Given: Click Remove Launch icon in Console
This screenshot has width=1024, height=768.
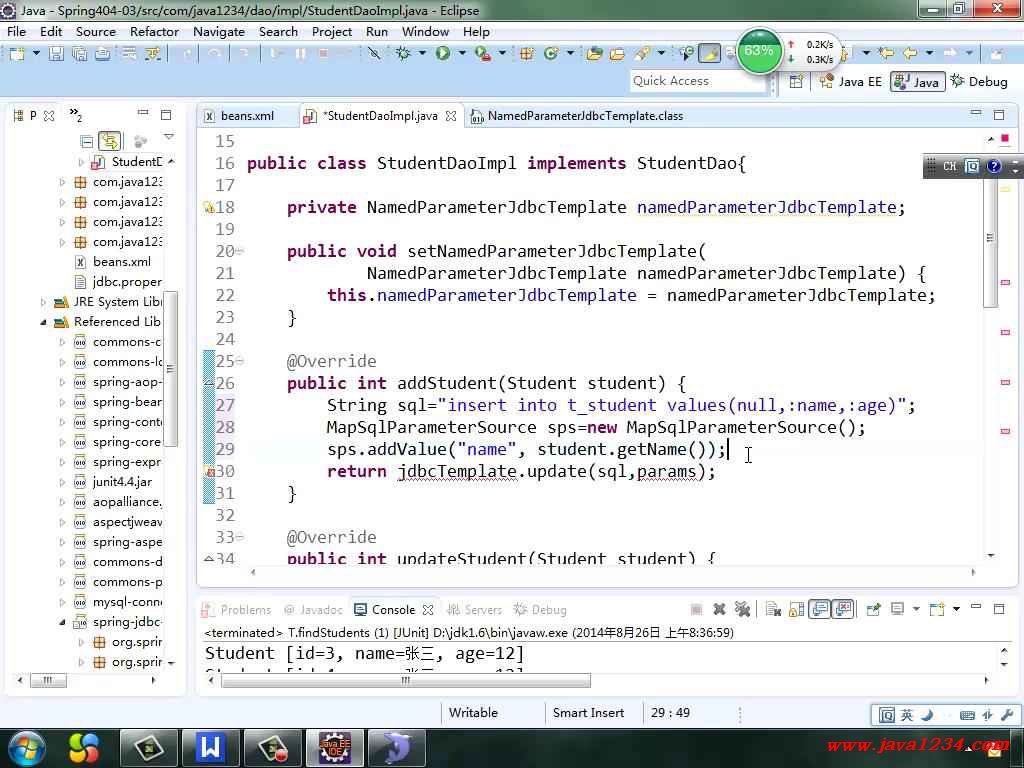Looking at the screenshot, I should [719, 609].
